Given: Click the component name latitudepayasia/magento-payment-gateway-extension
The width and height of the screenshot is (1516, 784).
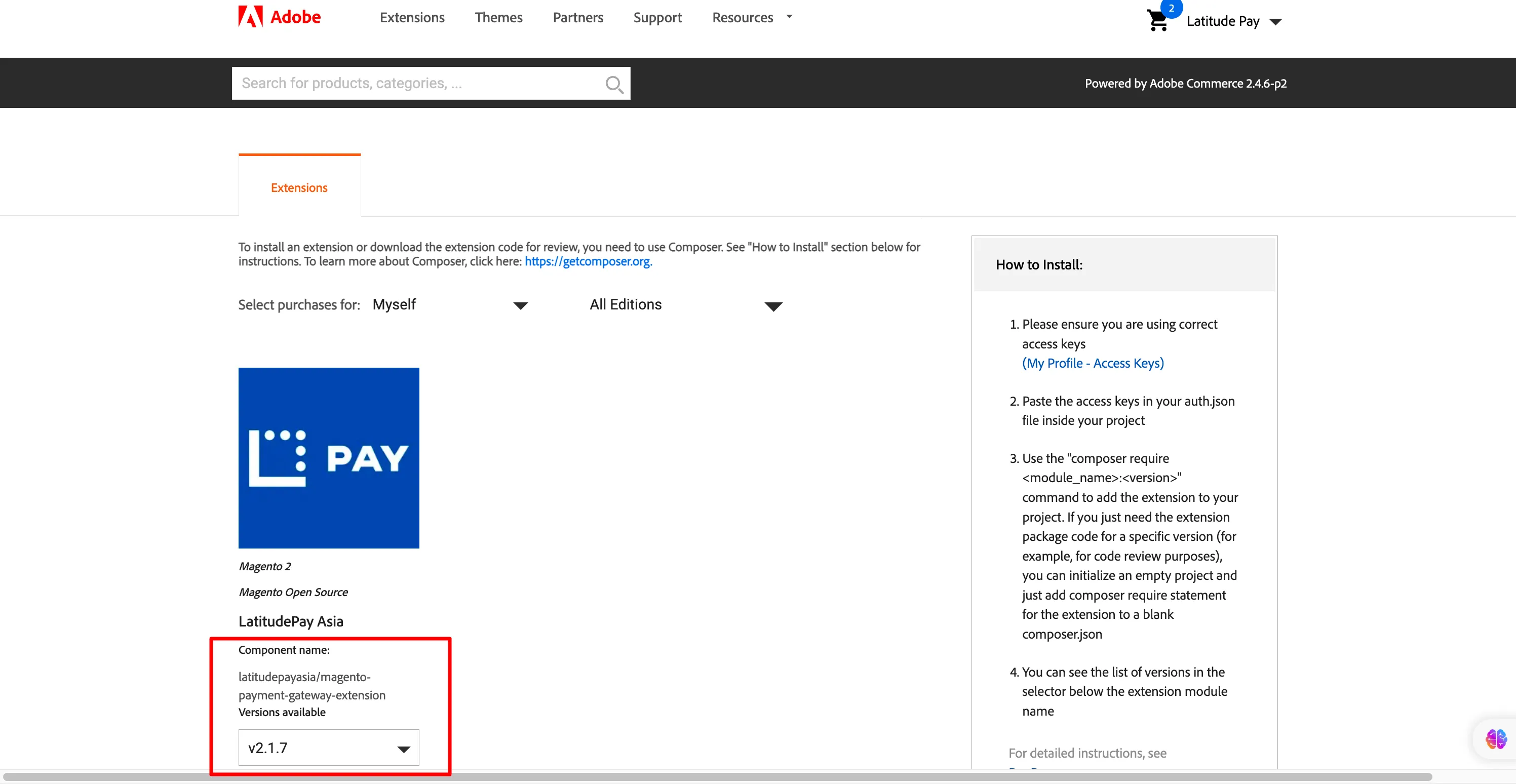Looking at the screenshot, I should (312, 686).
